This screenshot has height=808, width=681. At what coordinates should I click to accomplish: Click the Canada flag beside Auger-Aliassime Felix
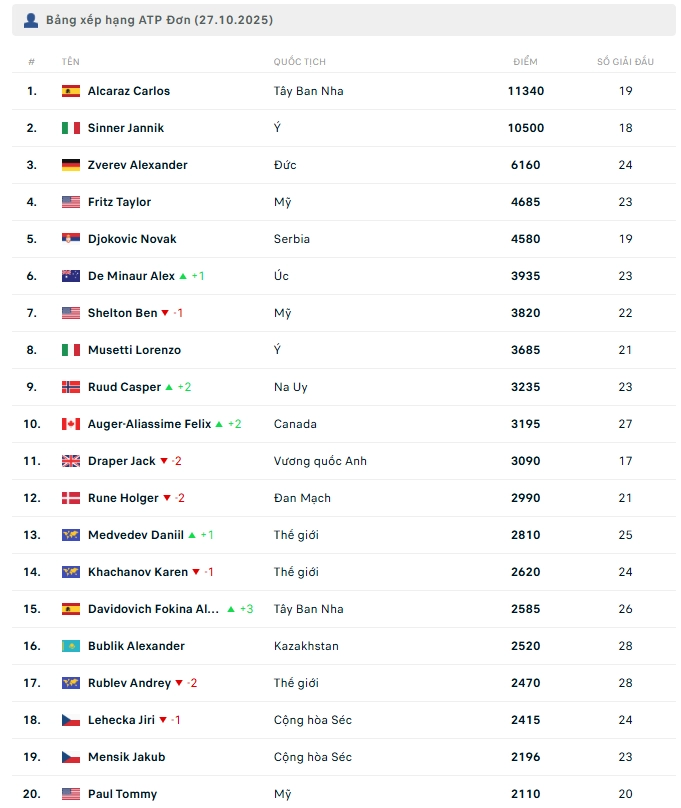point(71,424)
